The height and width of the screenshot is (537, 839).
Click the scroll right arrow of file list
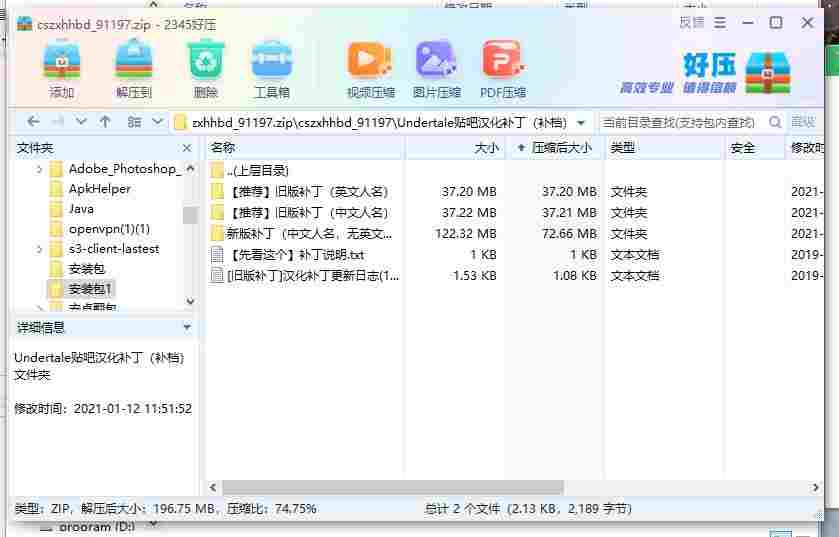[x=815, y=488]
